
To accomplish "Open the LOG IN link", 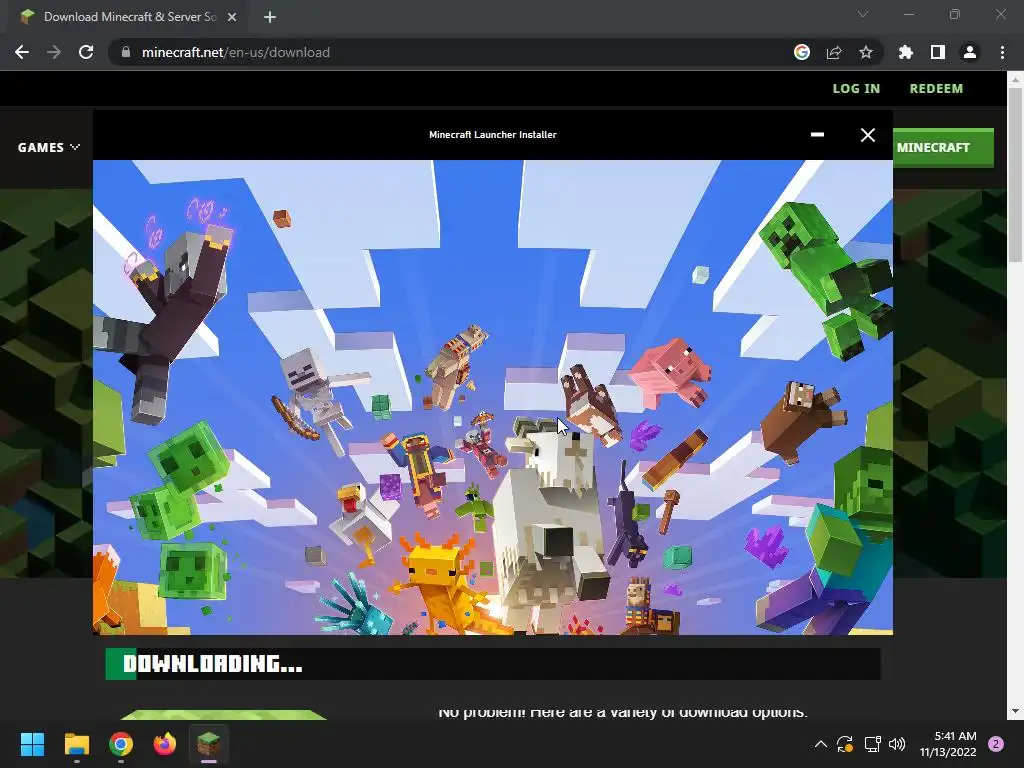I will 856,89.
